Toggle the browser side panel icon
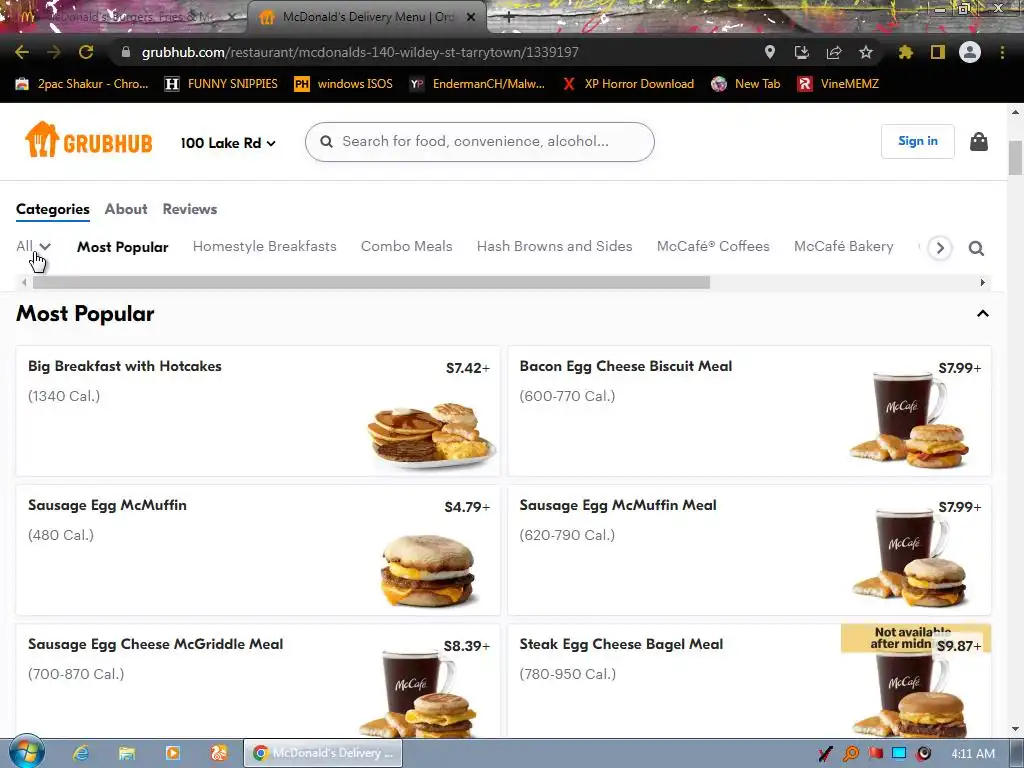Viewport: 1024px width, 768px height. click(x=938, y=52)
